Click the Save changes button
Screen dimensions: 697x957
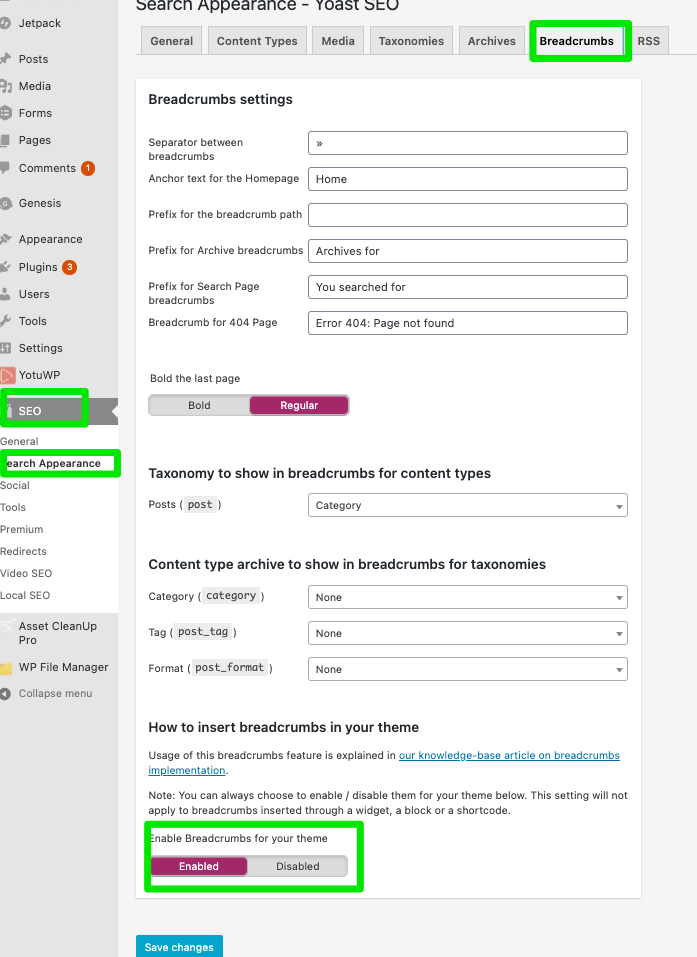[x=179, y=947]
